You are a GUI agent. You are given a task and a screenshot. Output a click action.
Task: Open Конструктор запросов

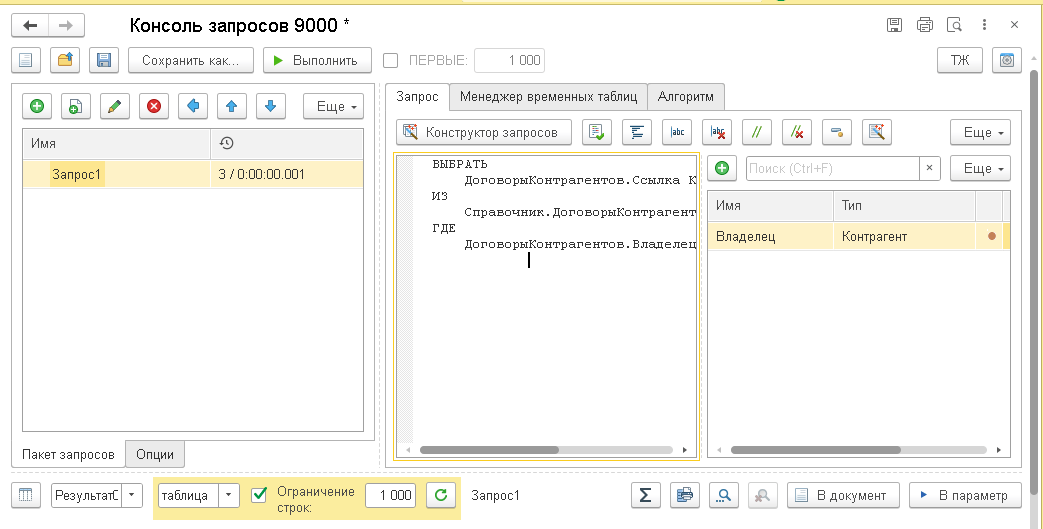pyautogui.click(x=484, y=132)
